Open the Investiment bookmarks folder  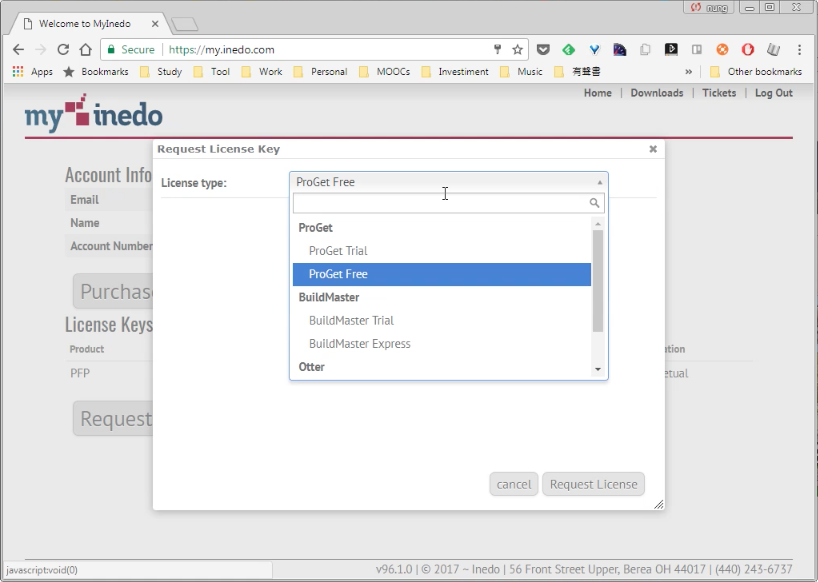click(455, 71)
